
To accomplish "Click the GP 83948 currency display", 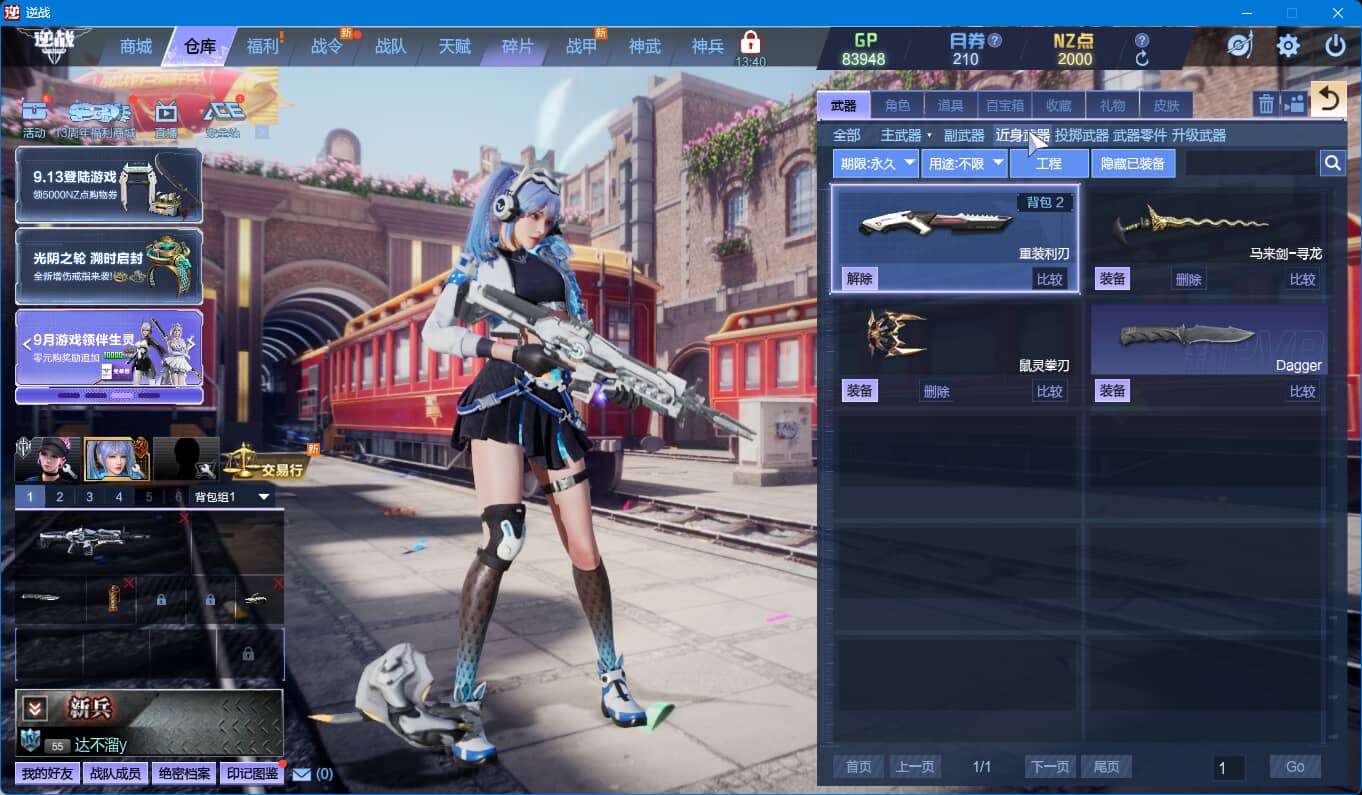I will (x=863, y=49).
